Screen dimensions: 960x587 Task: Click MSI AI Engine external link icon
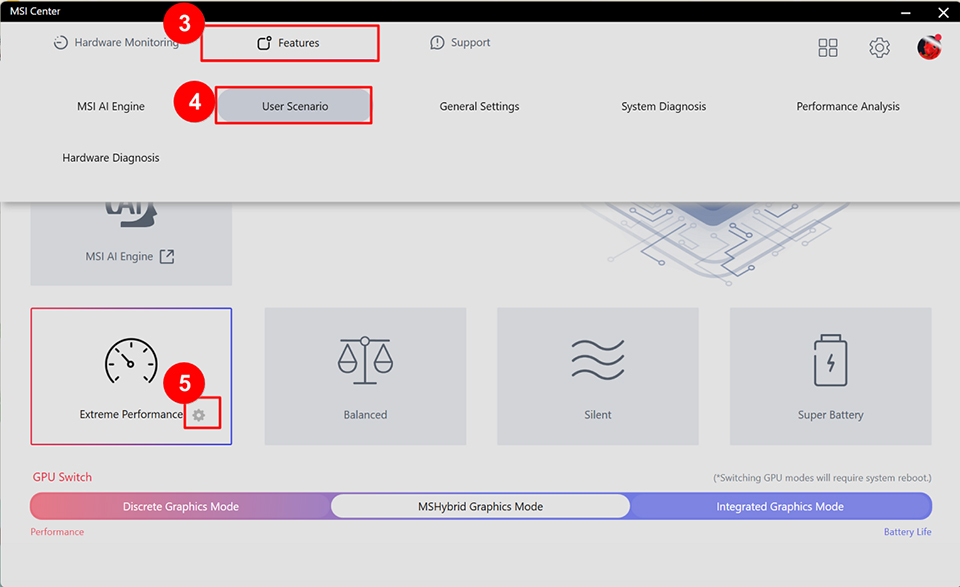pyautogui.click(x=167, y=256)
